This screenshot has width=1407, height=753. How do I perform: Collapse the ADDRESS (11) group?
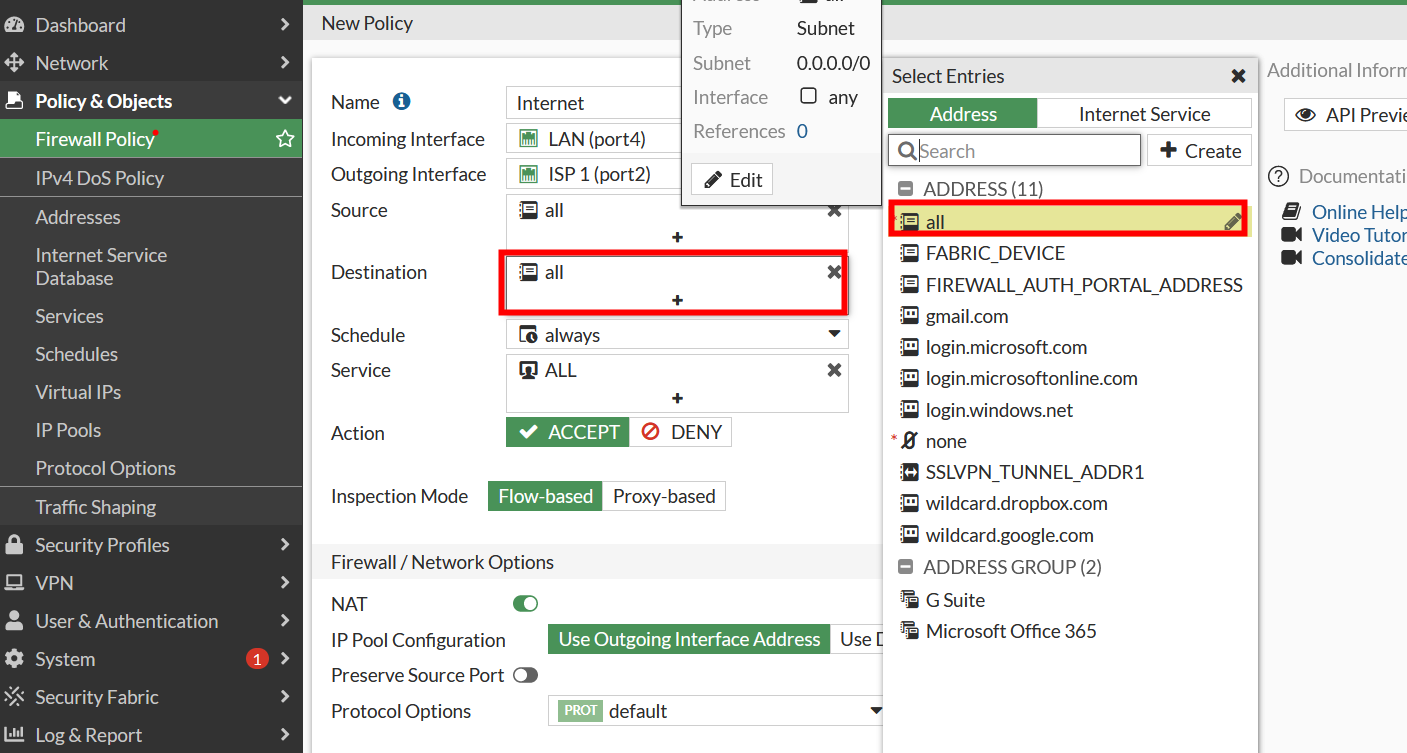tap(906, 189)
